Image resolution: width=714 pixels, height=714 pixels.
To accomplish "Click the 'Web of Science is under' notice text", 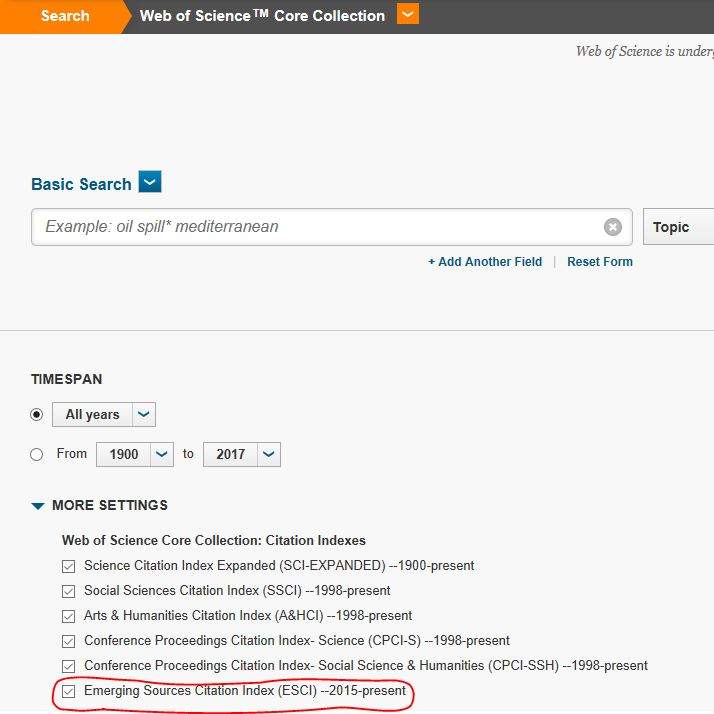I will pos(645,51).
